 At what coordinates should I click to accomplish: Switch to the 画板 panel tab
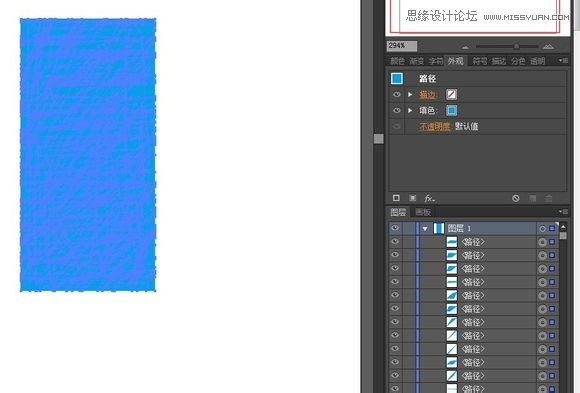pyautogui.click(x=423, y=212)
